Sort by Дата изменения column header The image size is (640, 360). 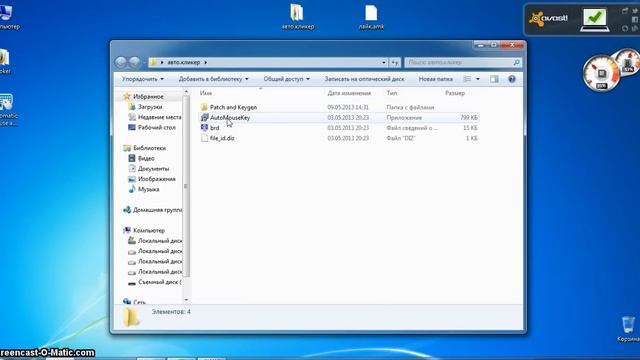(x=349, y=93)
